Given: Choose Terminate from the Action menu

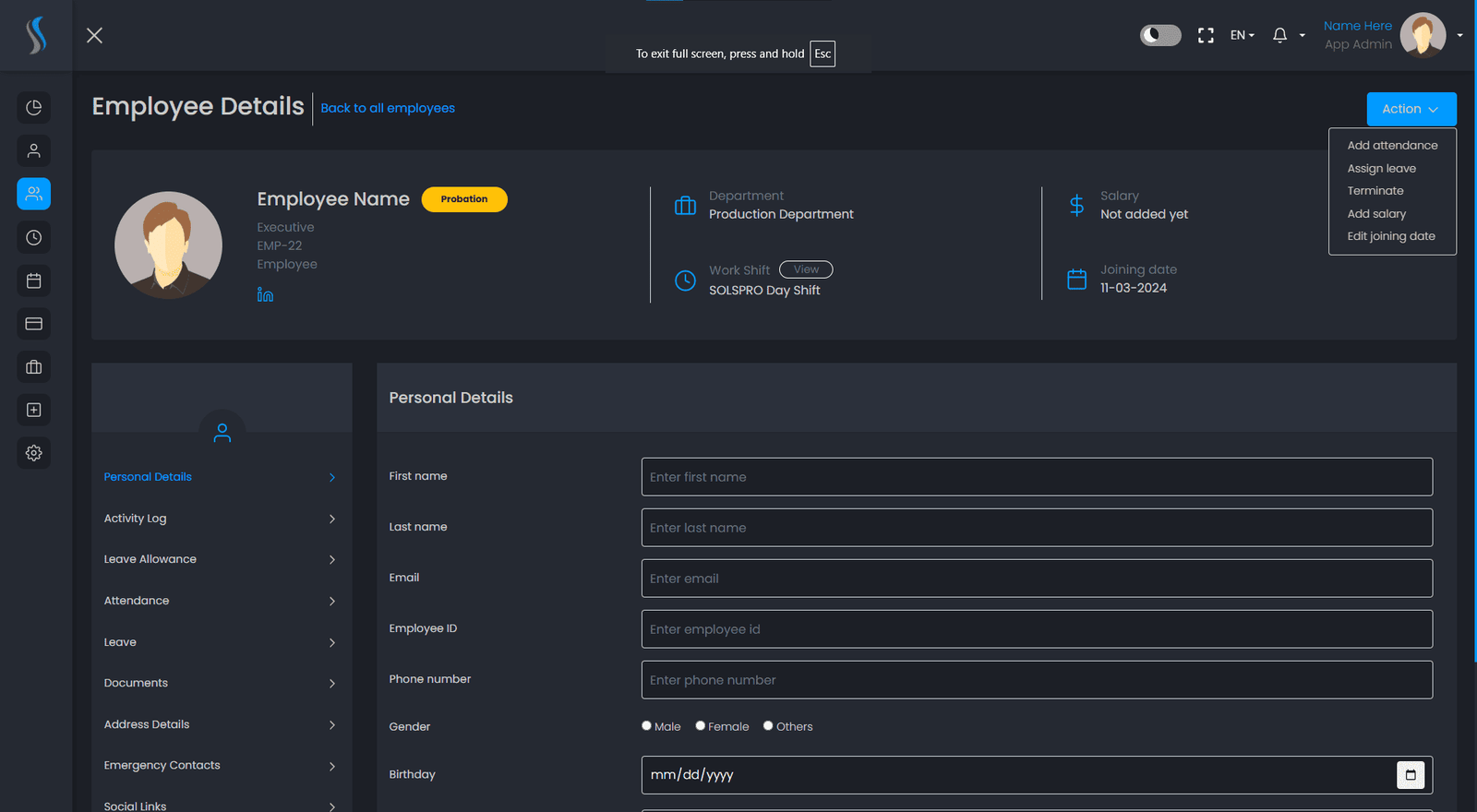Looking at the screenshot, I should (1375, 191).
